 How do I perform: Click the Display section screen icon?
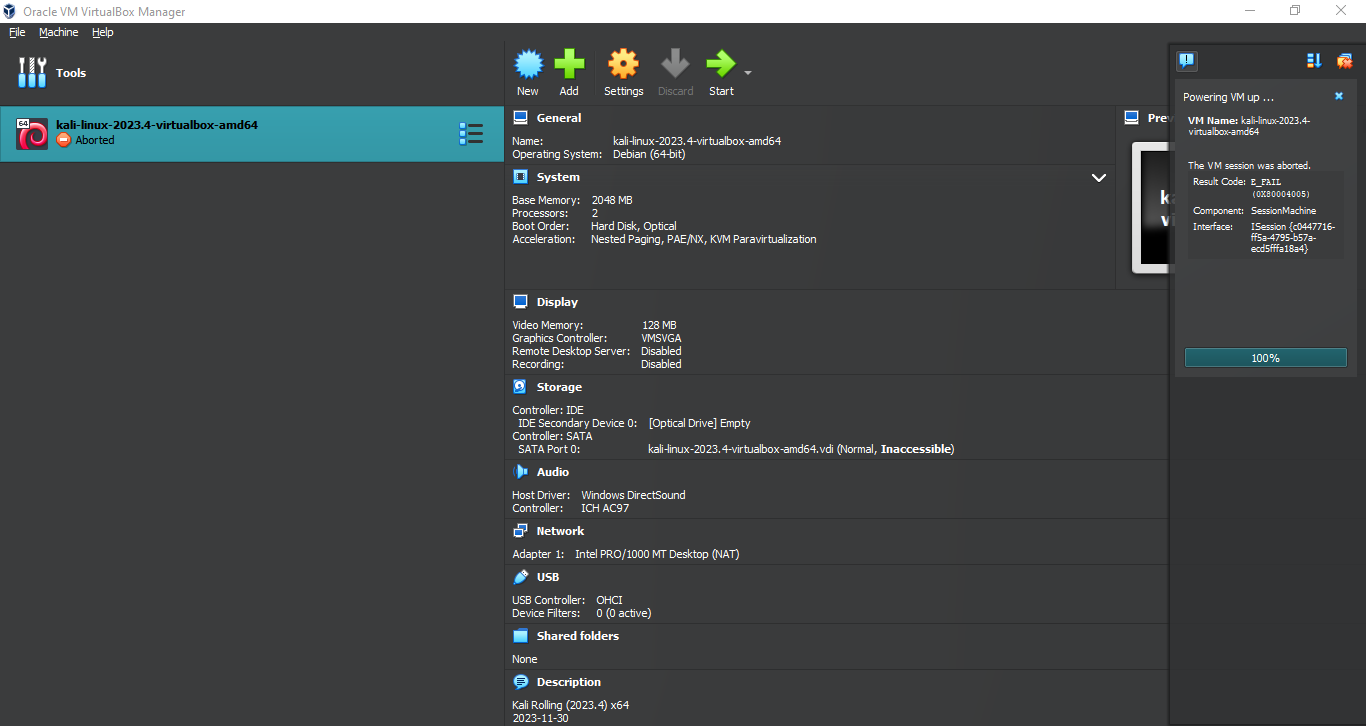(x=520, y=302)
